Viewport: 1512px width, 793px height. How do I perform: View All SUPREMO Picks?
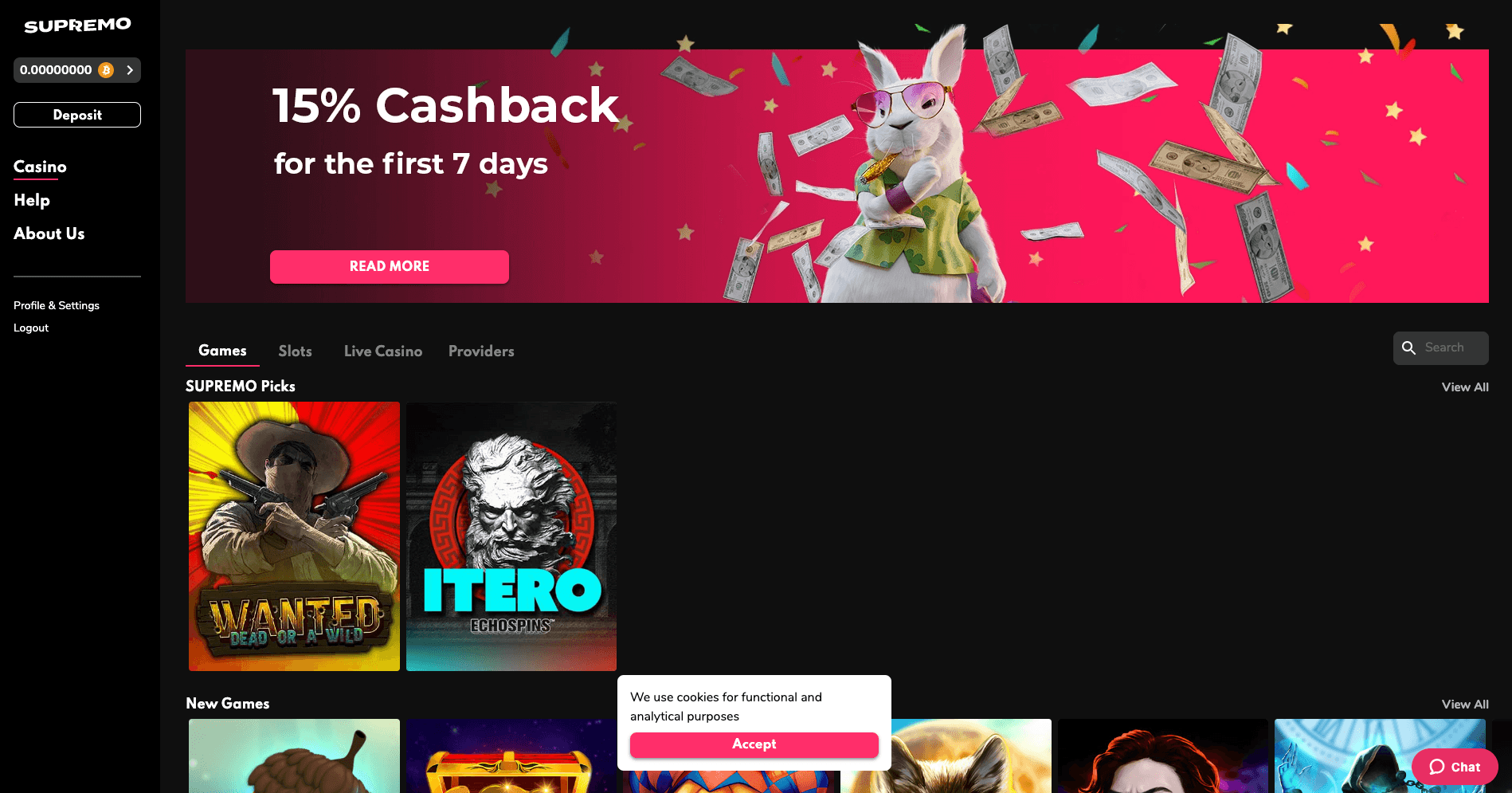coord(1465,387)
